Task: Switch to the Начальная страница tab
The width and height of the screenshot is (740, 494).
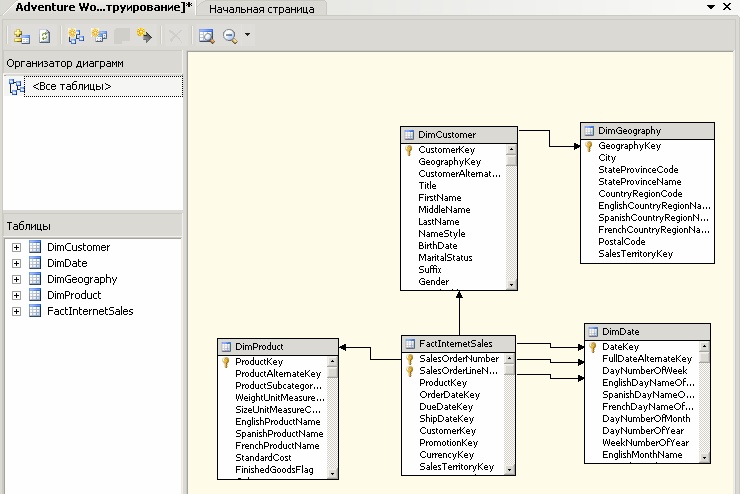Action: click(261, 9)
